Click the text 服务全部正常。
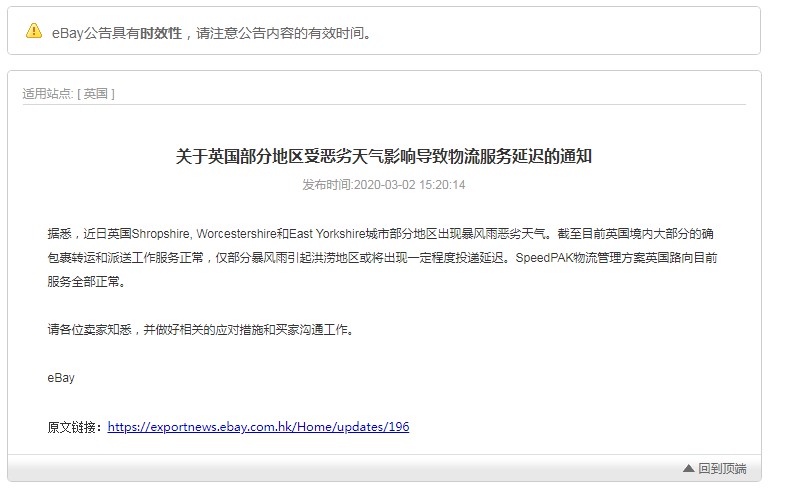The image size is (811, 497). (x=86, y=282)
